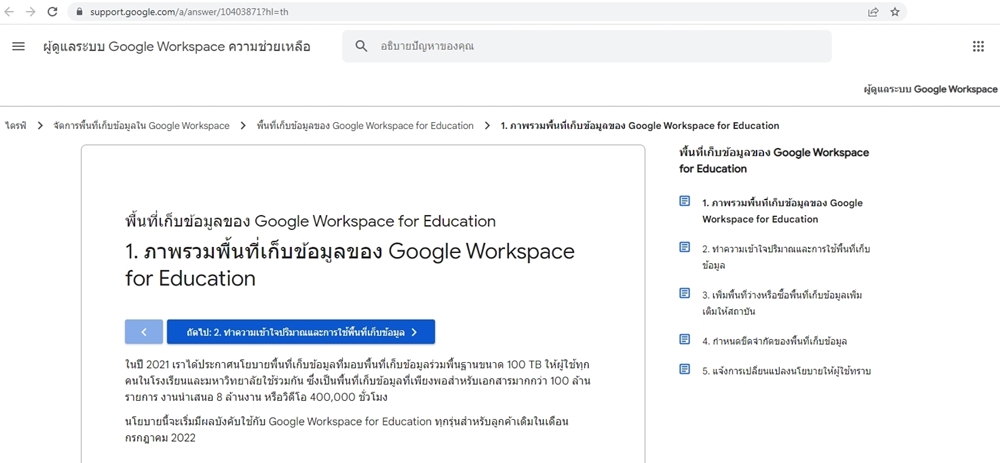Open the Google apps grid icon
Screen dimensions: 1000x463
coord(978,46)
